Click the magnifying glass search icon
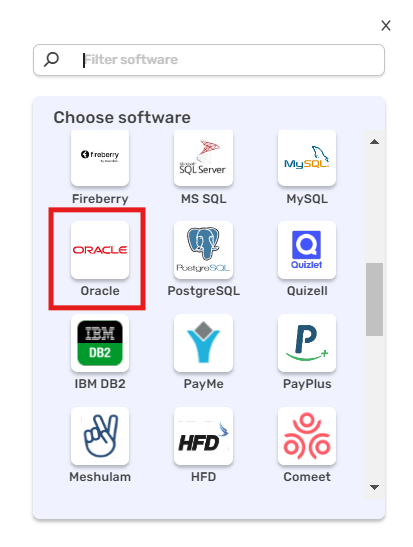The image size is (413, 547). tap(51, 59)
